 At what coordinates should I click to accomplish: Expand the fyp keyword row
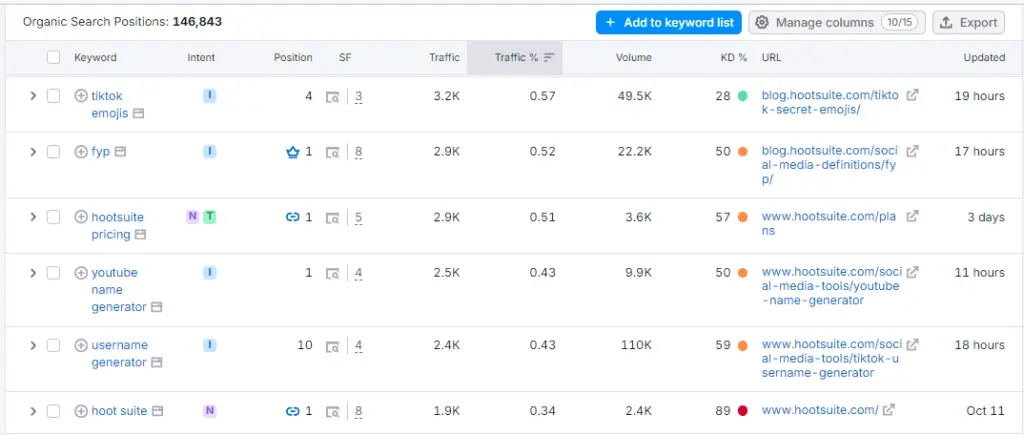[32, 152]
